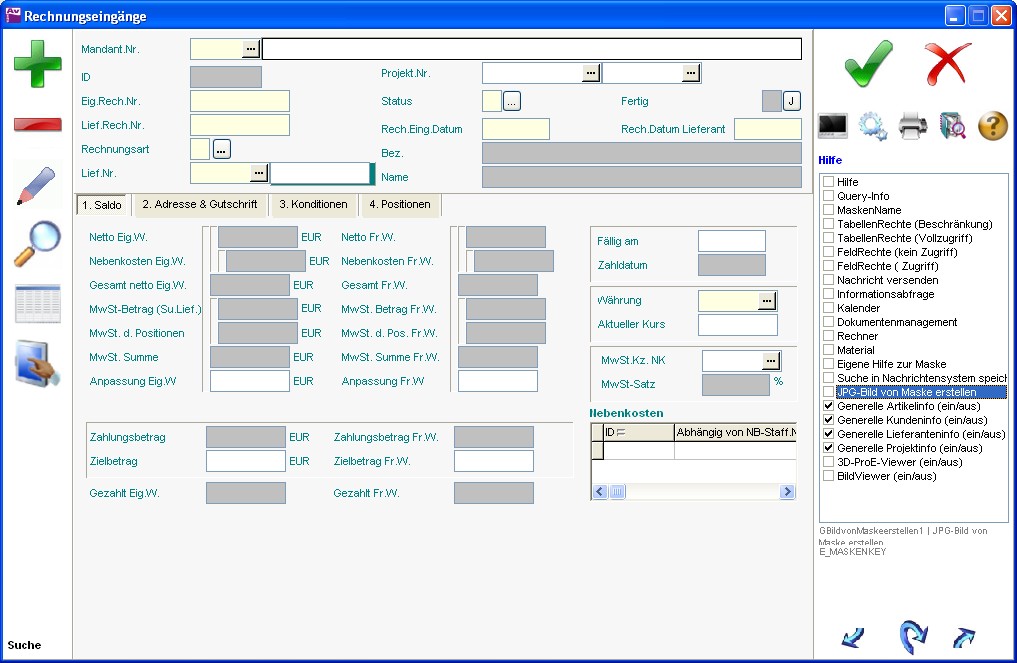Confirm with the green checkmark icon
This screenshot has width=1017, height=663.
coord(867,65)
